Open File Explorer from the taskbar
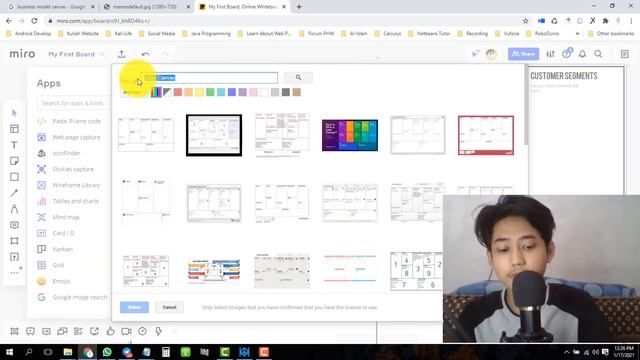 (x=68, y=352)
